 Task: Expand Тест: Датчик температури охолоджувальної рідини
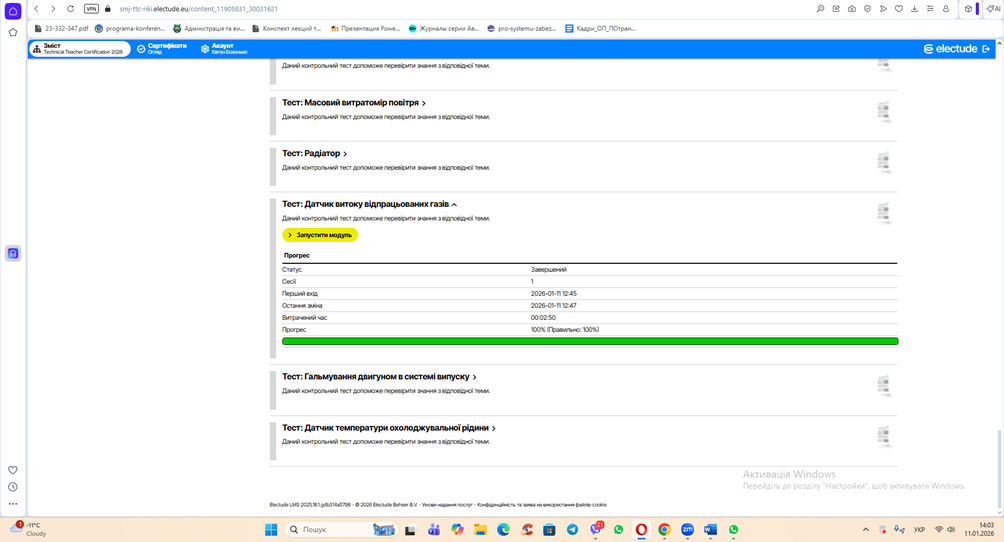click(x=388, y=428)
